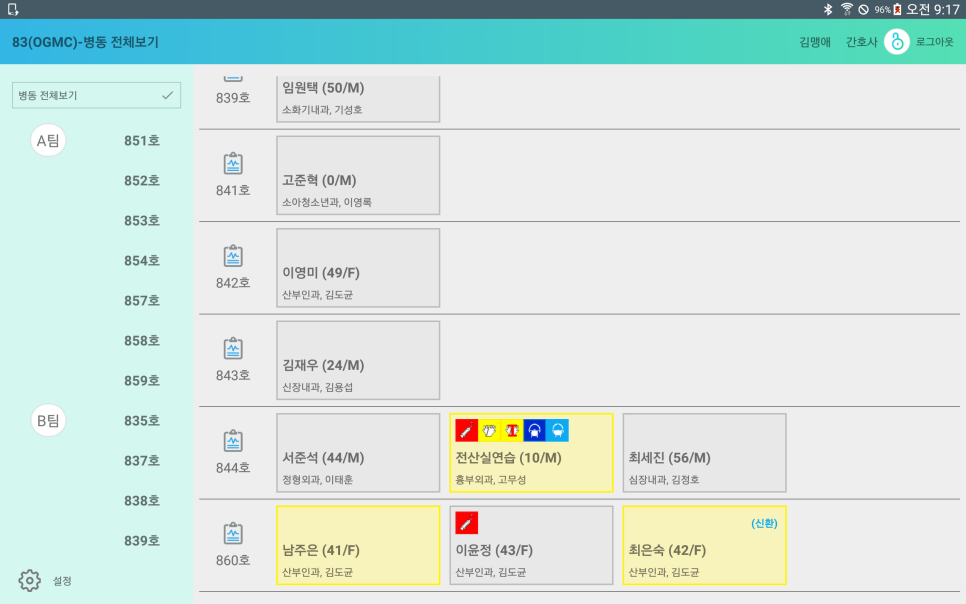Viewport: 966px width, 604px height.
Task: Open patient card 김재우 (24/M)
Action: tap(358, 361)
